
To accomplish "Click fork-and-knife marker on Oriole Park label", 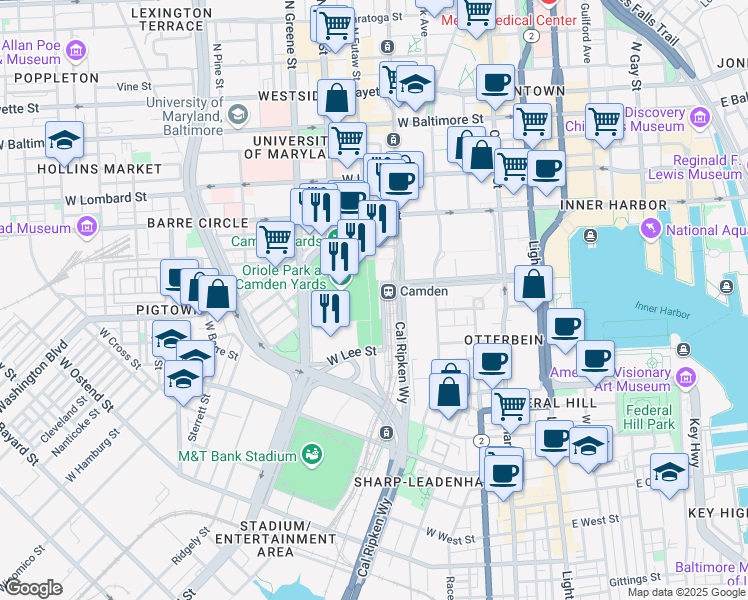I will point(340,257).
